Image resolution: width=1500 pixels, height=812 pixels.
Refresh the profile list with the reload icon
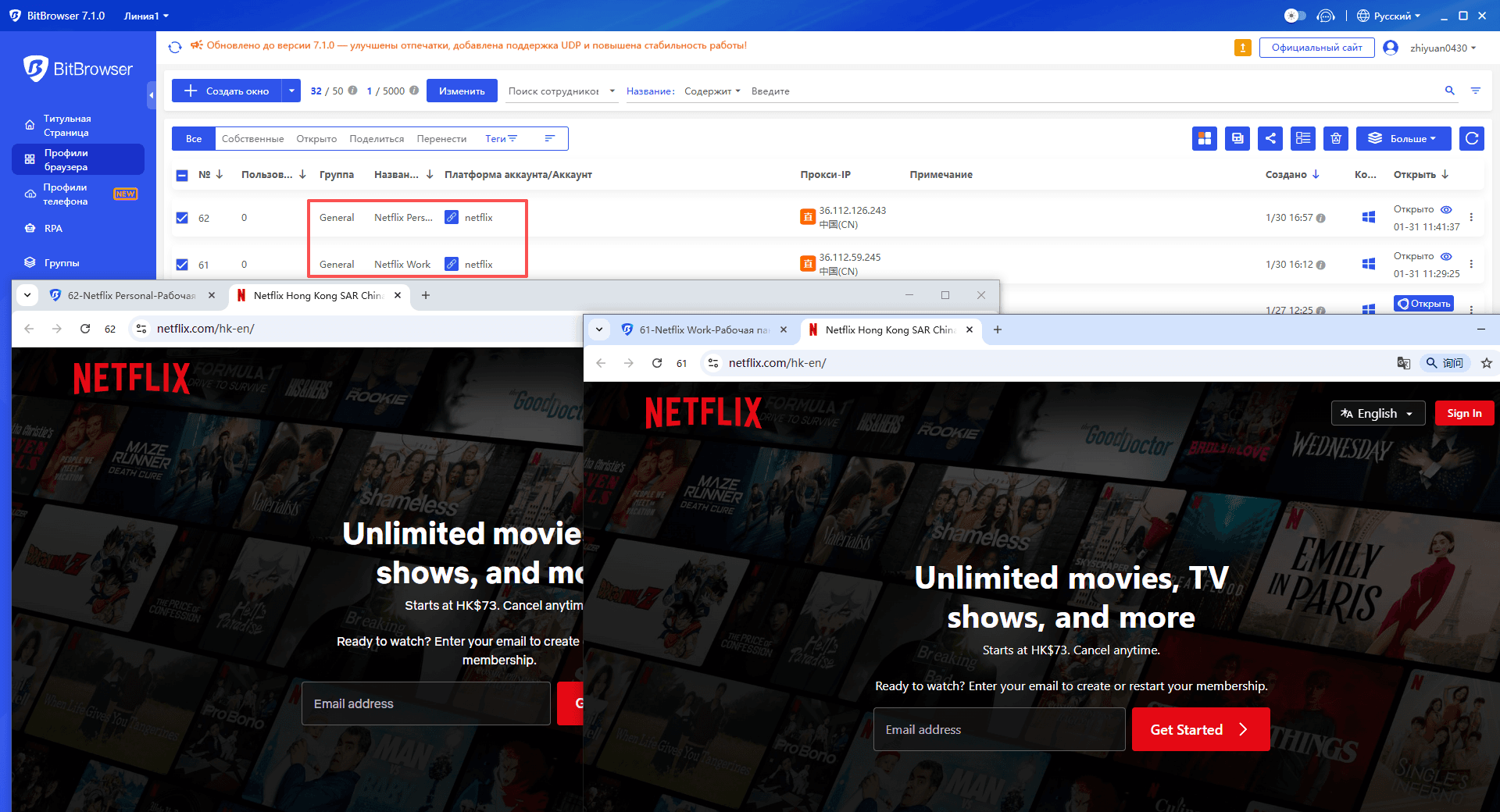[1471, 138]
